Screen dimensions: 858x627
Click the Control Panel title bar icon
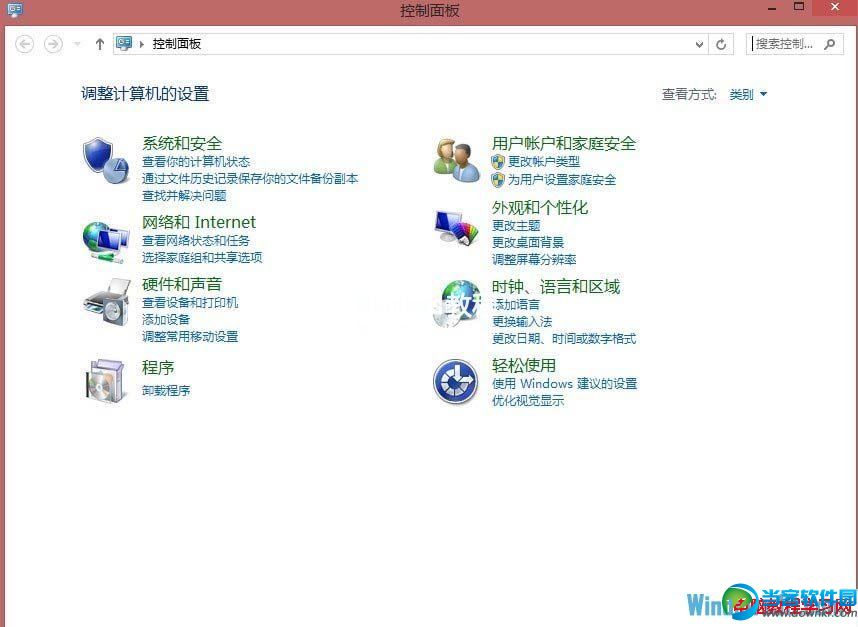pyautogui.click(x=15, y=10)
